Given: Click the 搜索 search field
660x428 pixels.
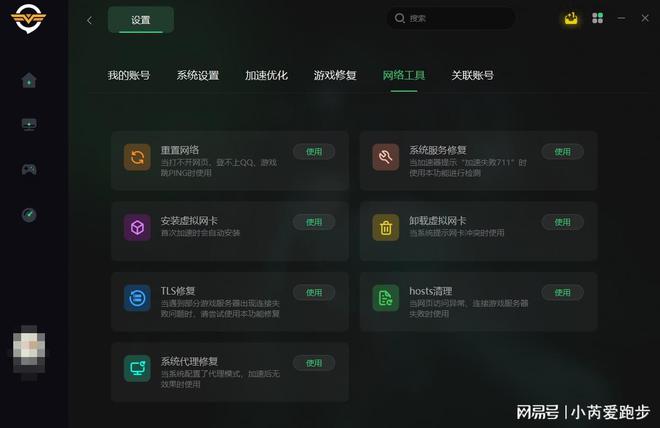Looking at the screenshot, I should pyautogui.click(x=451, y=18).
